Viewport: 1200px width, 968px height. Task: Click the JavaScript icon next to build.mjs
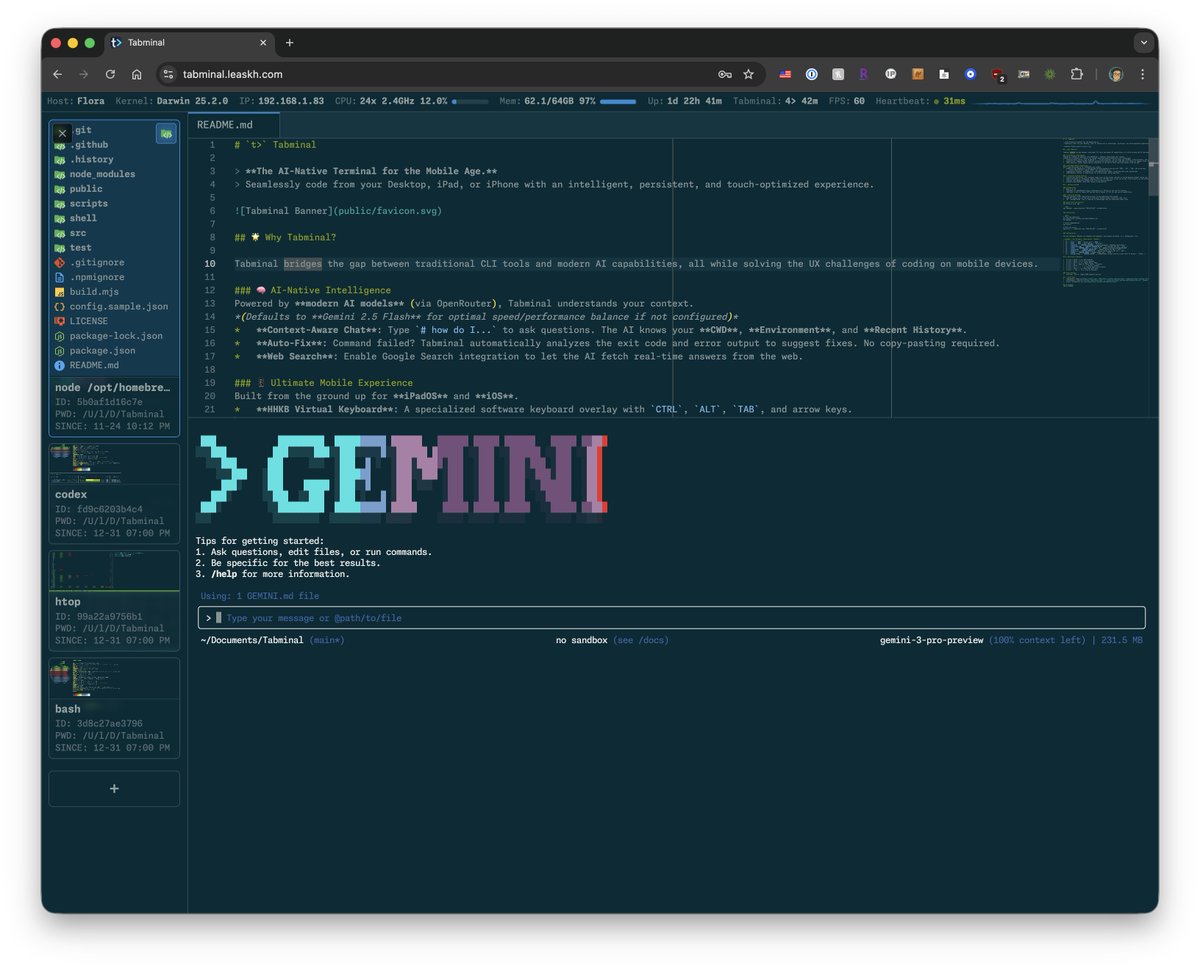tap(60, 291)
